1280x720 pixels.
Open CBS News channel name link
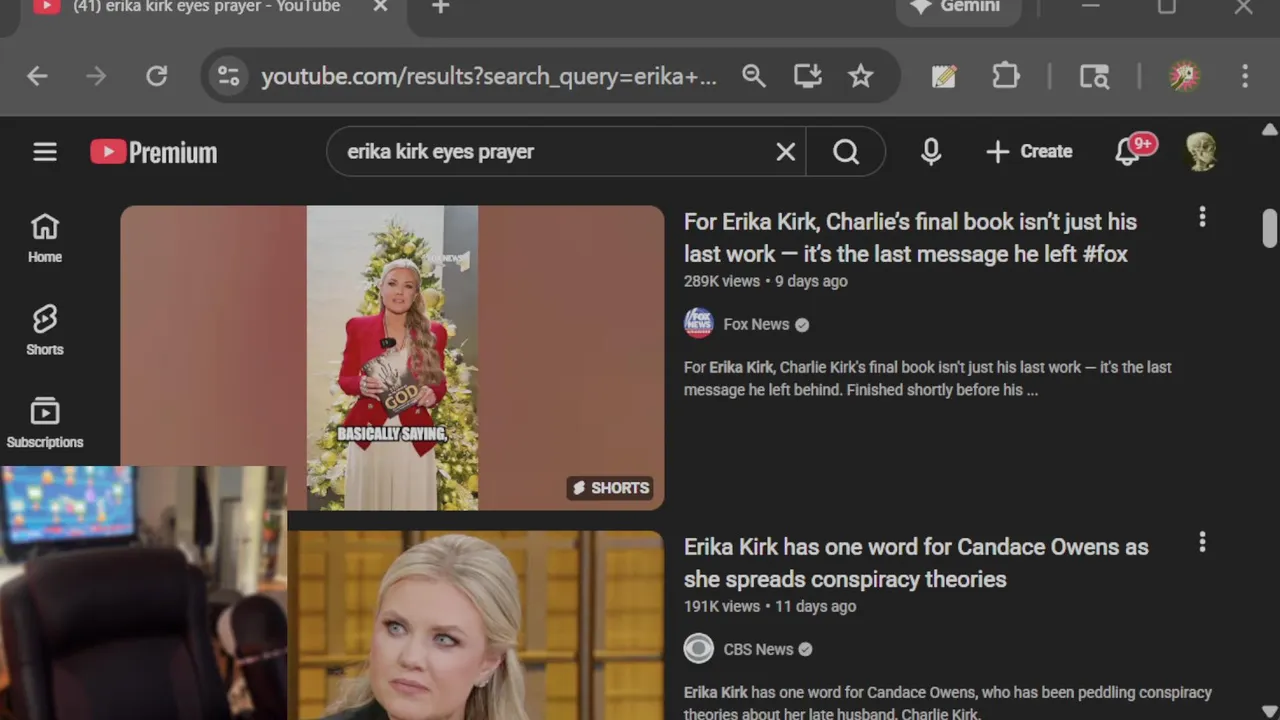coord(758,649)
